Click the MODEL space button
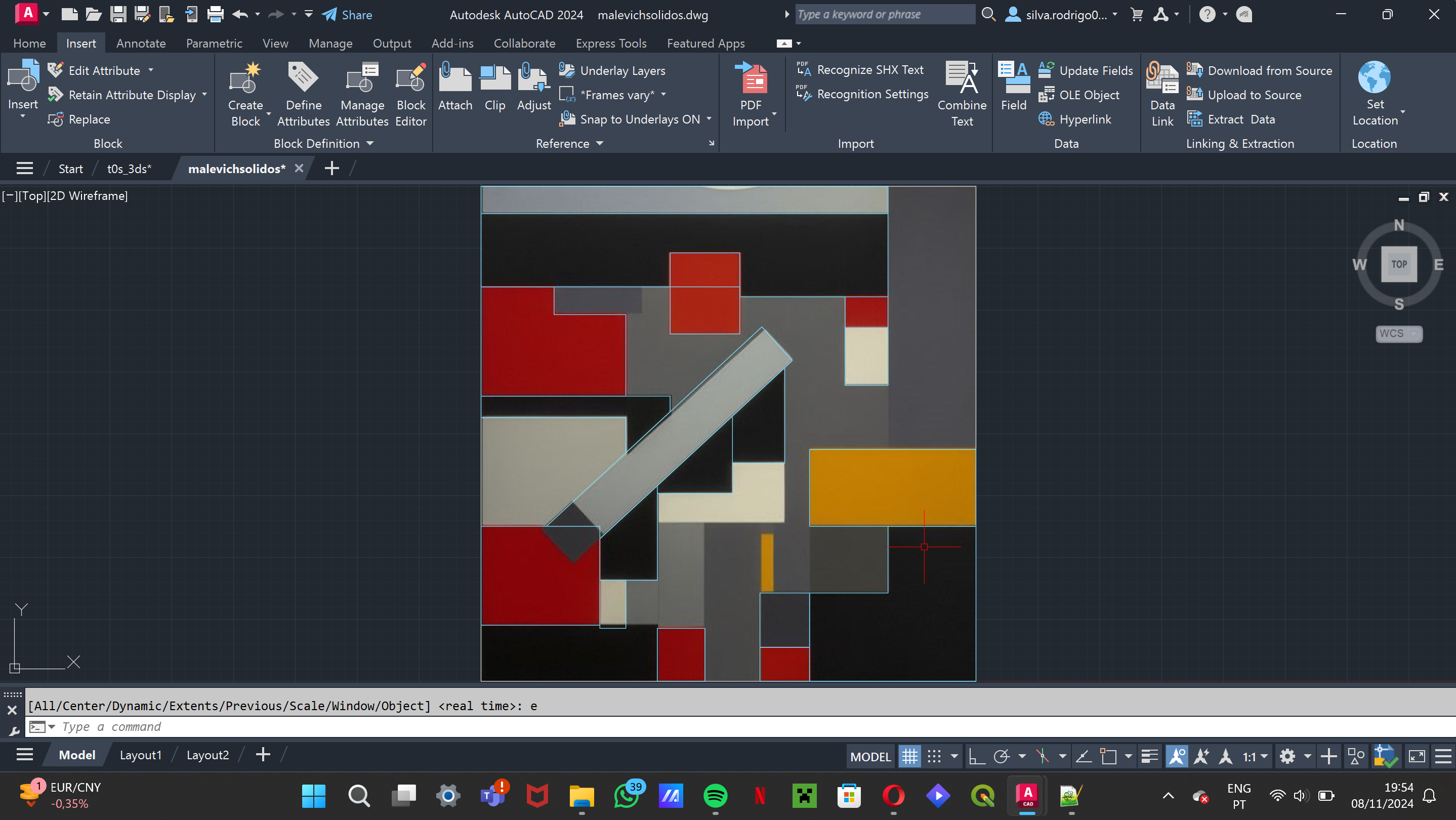This screenshot has height=820, width=1456. [x=870, y=756]
